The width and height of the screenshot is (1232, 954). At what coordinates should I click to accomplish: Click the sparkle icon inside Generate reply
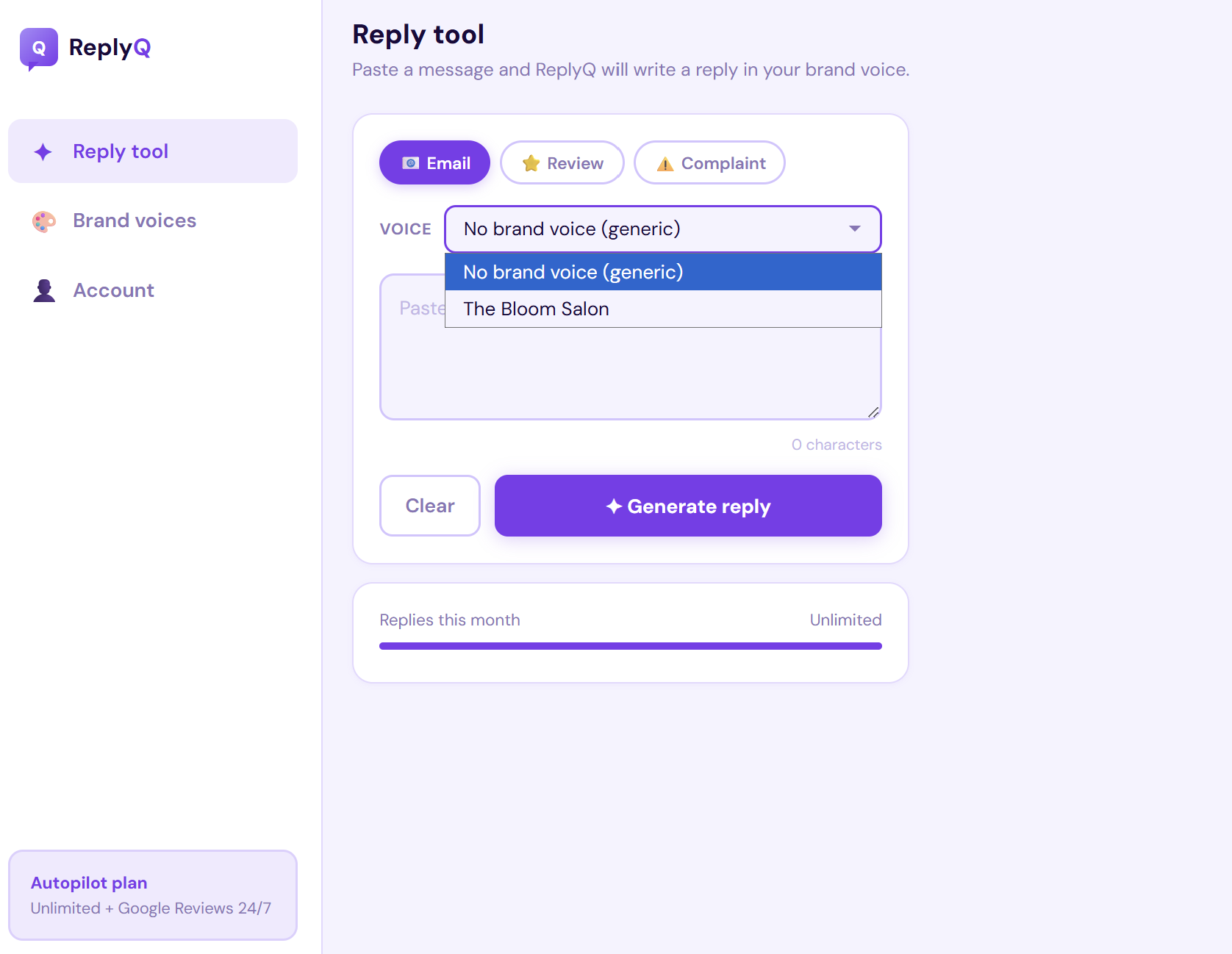pos(615,506)
